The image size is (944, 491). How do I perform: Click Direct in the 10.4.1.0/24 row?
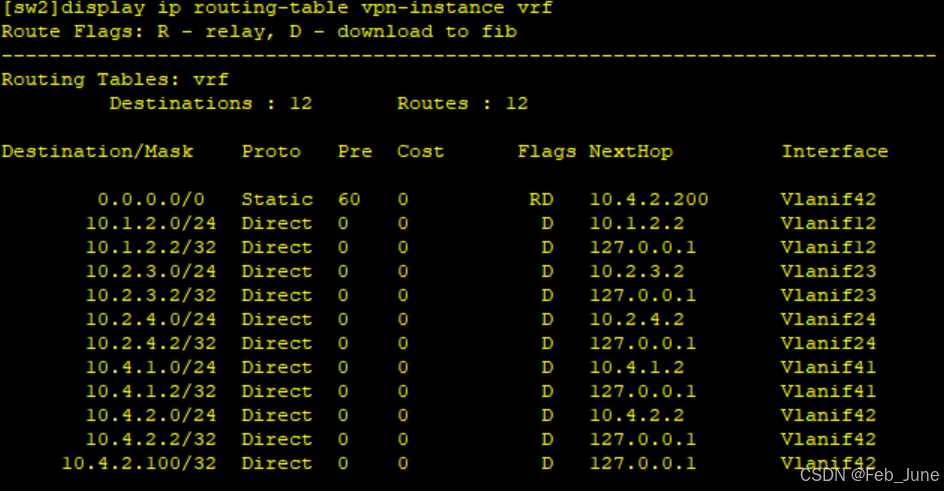[277, 367]
